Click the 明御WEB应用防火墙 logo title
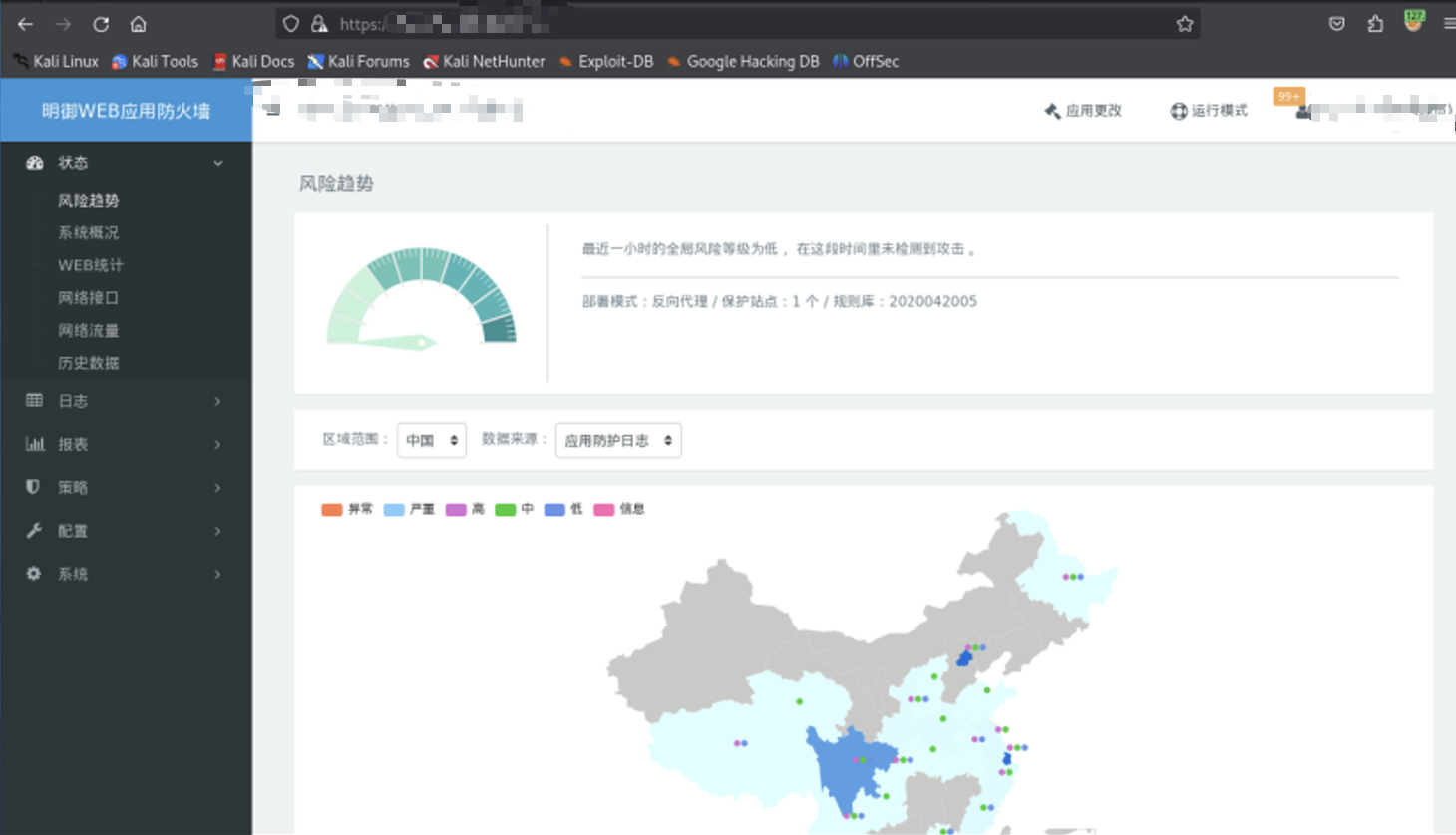The image size is (1456, 835). 126,111
